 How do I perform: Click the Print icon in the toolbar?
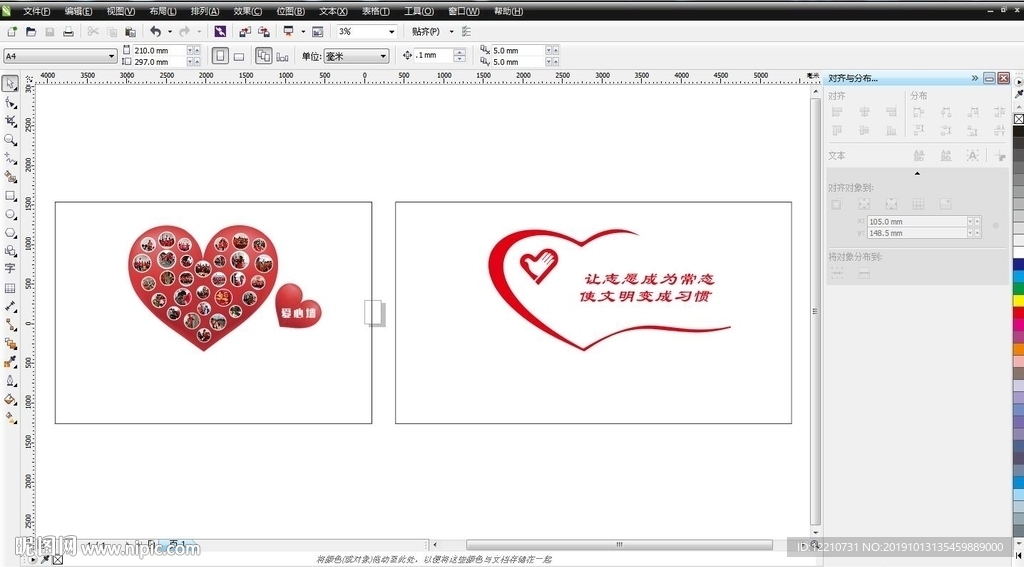(68, 32)
